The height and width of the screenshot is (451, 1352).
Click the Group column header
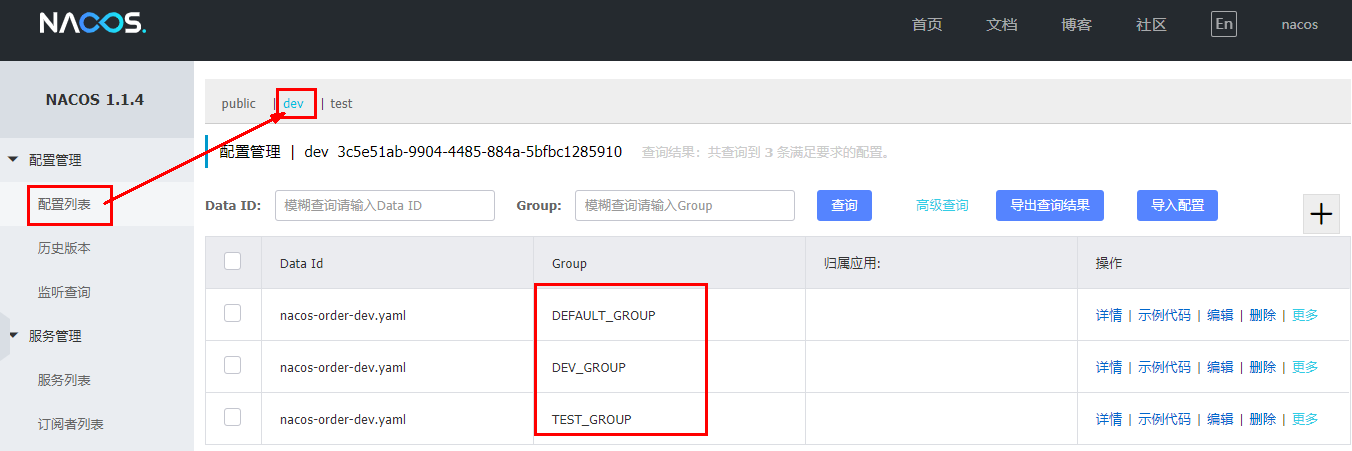[x=569, y=264]
